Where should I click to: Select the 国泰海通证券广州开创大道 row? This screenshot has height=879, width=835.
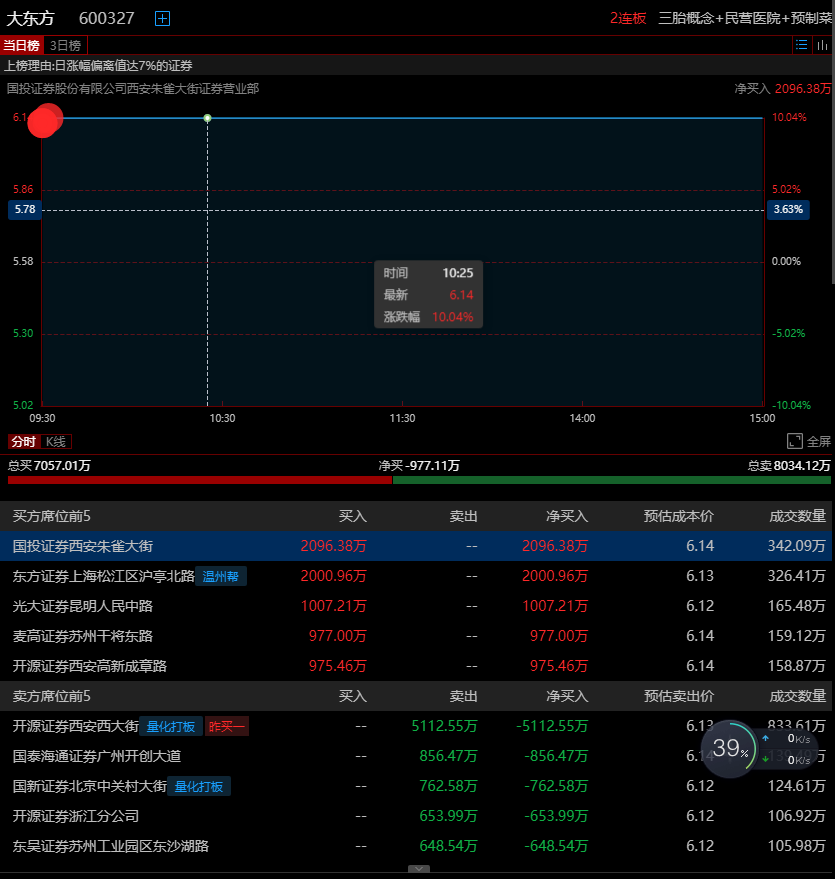click(x=416, y=756)
